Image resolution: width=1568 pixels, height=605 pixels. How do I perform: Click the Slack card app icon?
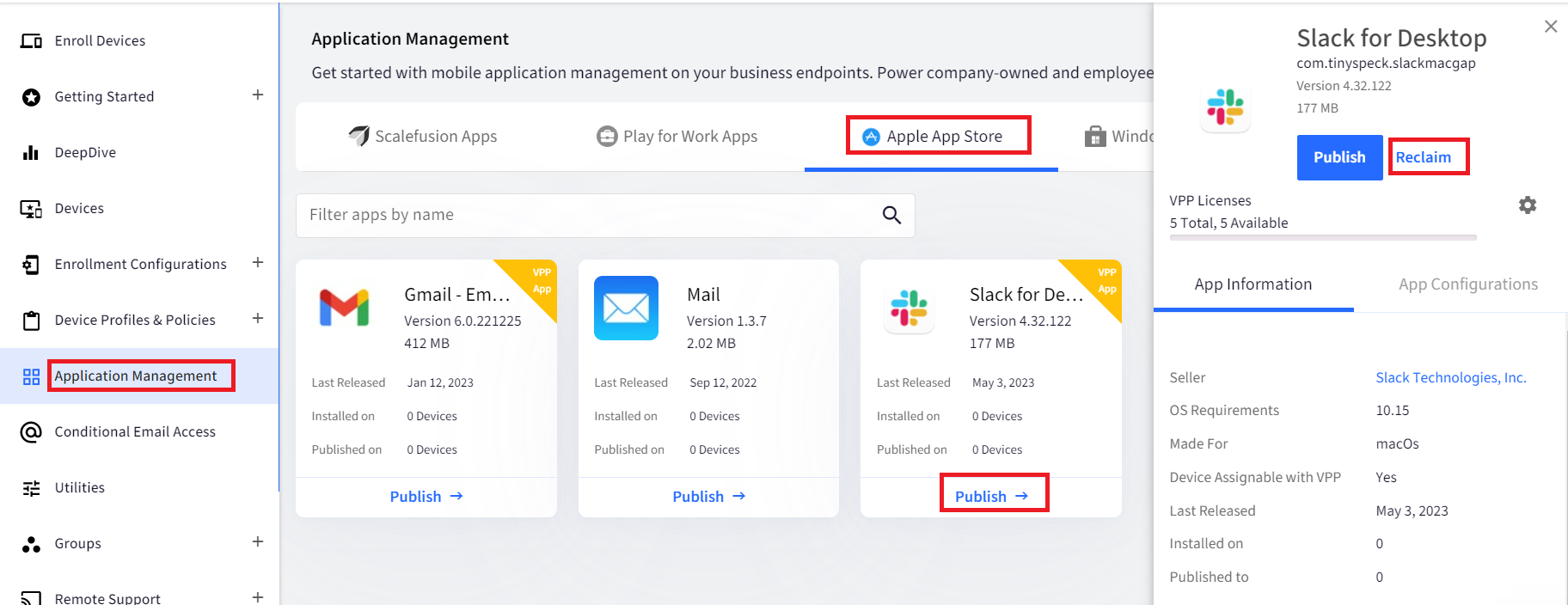tap(909, 308)
